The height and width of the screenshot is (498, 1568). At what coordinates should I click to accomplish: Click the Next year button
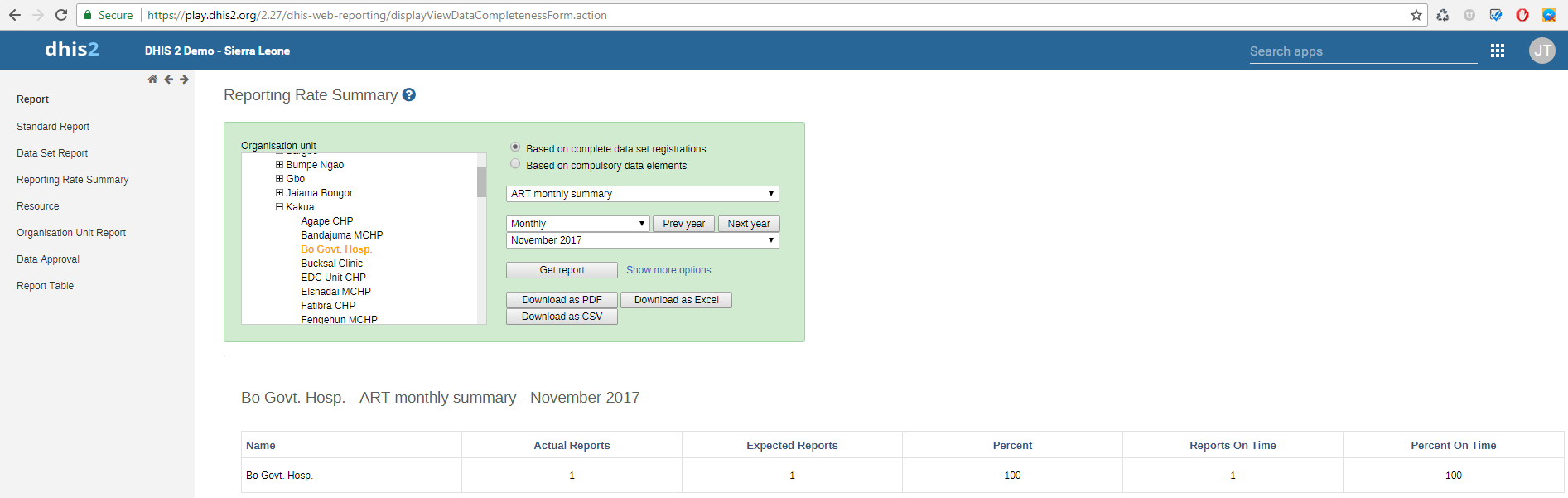749,224
